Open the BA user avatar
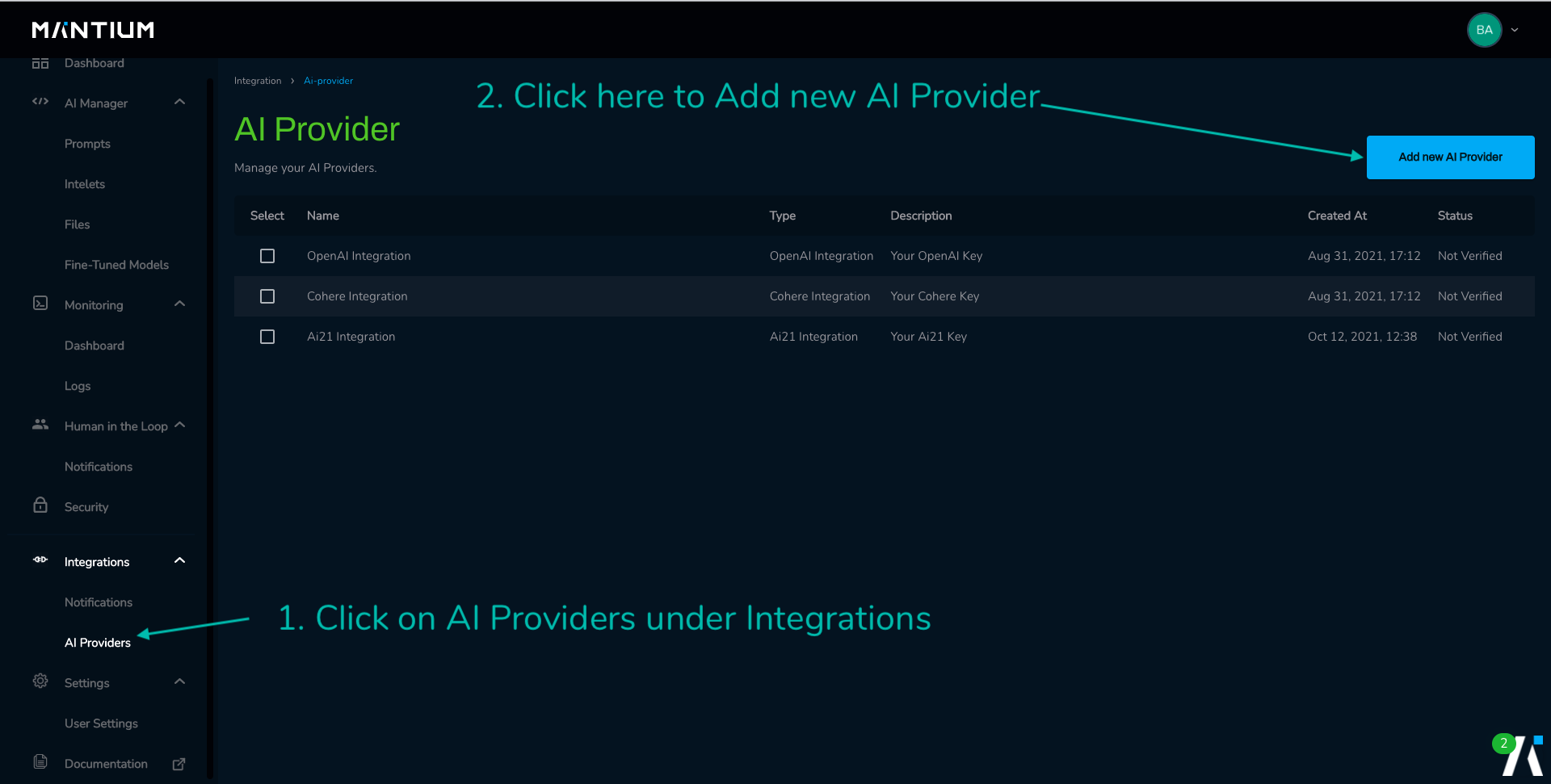1551x784 pixels. click(1484, 30)
